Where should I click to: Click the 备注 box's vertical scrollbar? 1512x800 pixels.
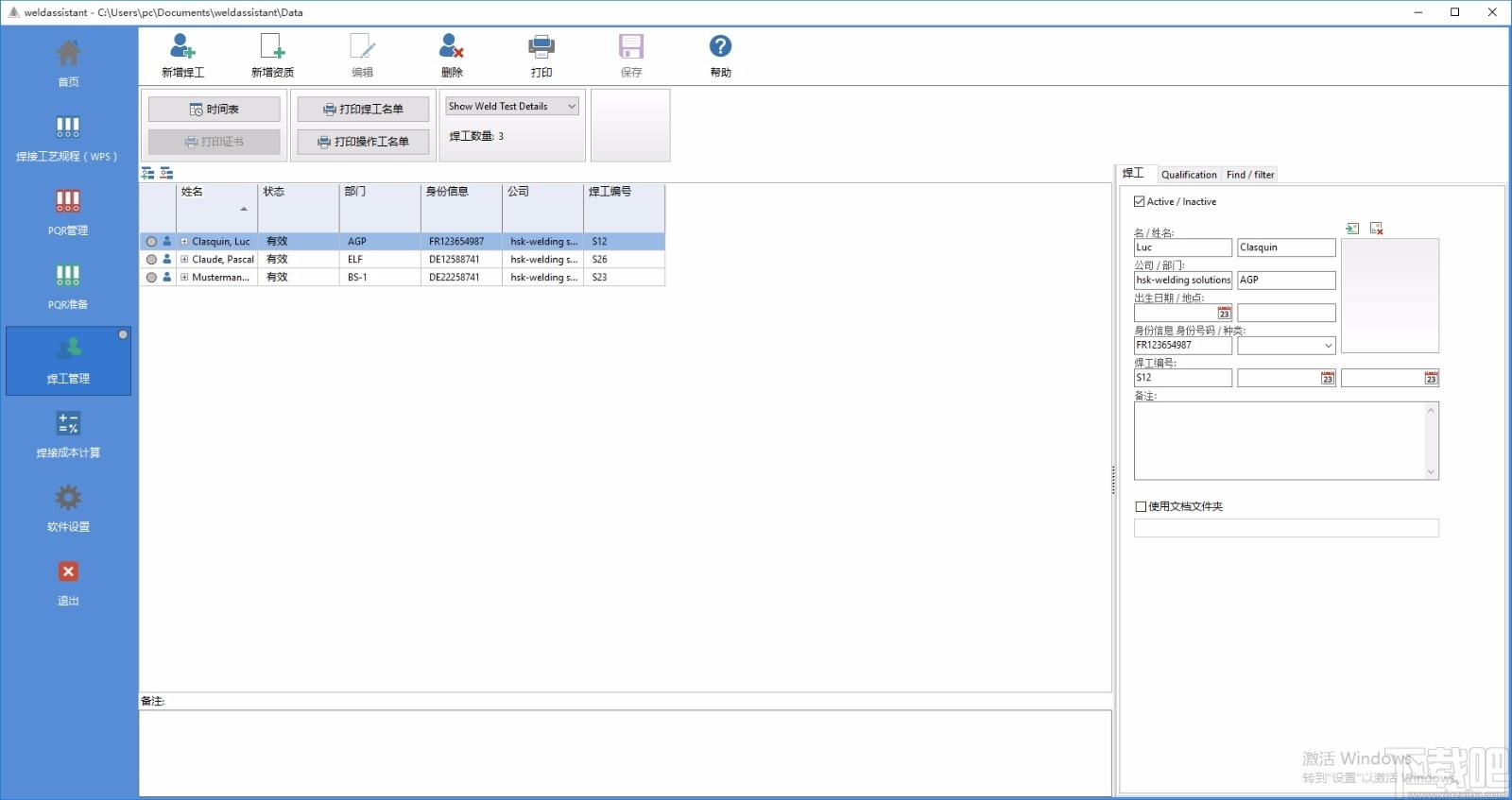pos(1431,441)
